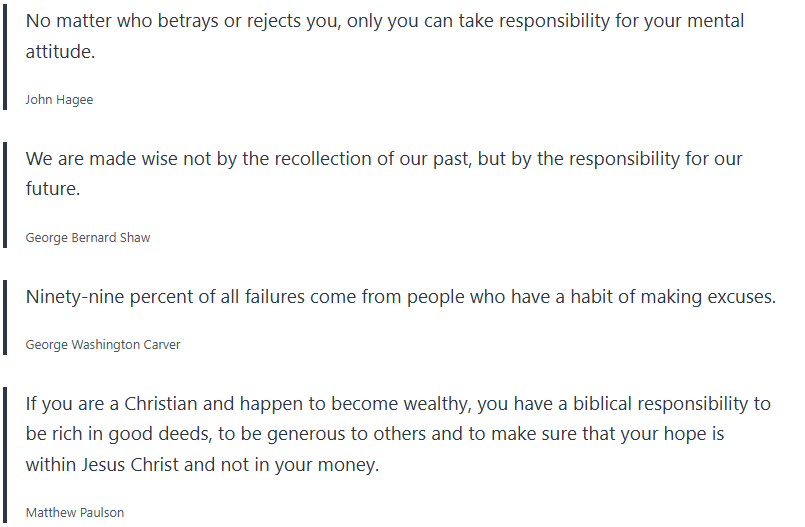Click the vertical bar beside the John Hagee quote
805x527 pixels.
coord(5,59)
